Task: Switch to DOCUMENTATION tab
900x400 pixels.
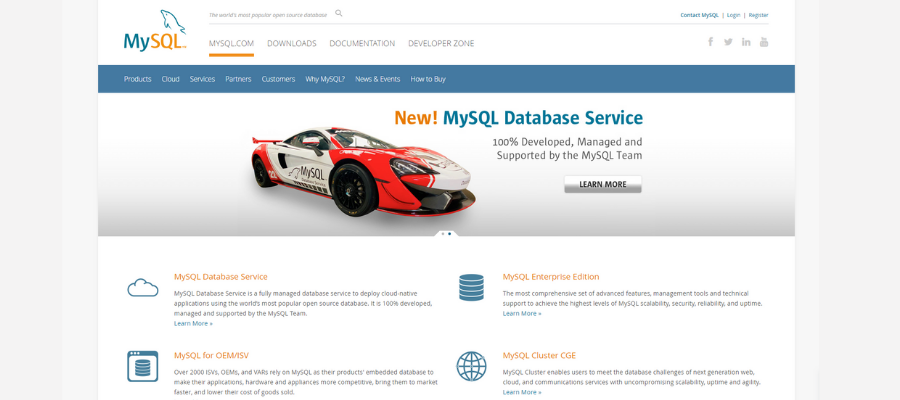Action: click(362, 44)
